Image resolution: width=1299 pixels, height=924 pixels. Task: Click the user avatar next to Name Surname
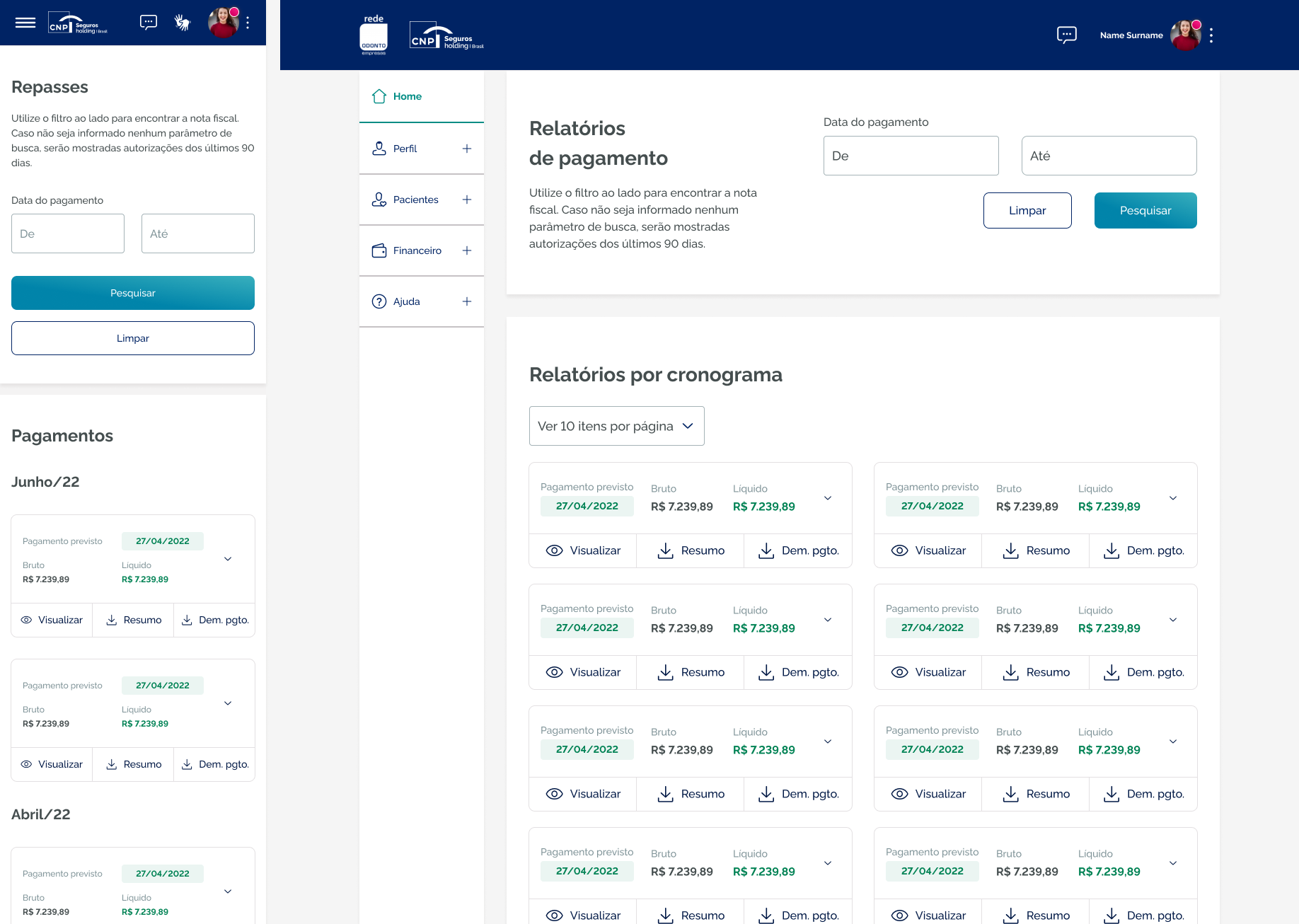tap(1185, 35)
